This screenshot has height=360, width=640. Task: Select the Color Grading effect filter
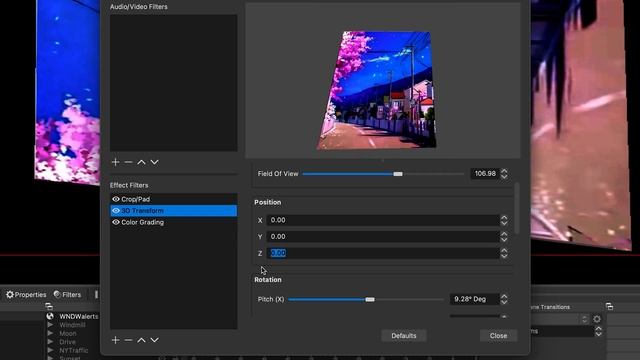173,222
